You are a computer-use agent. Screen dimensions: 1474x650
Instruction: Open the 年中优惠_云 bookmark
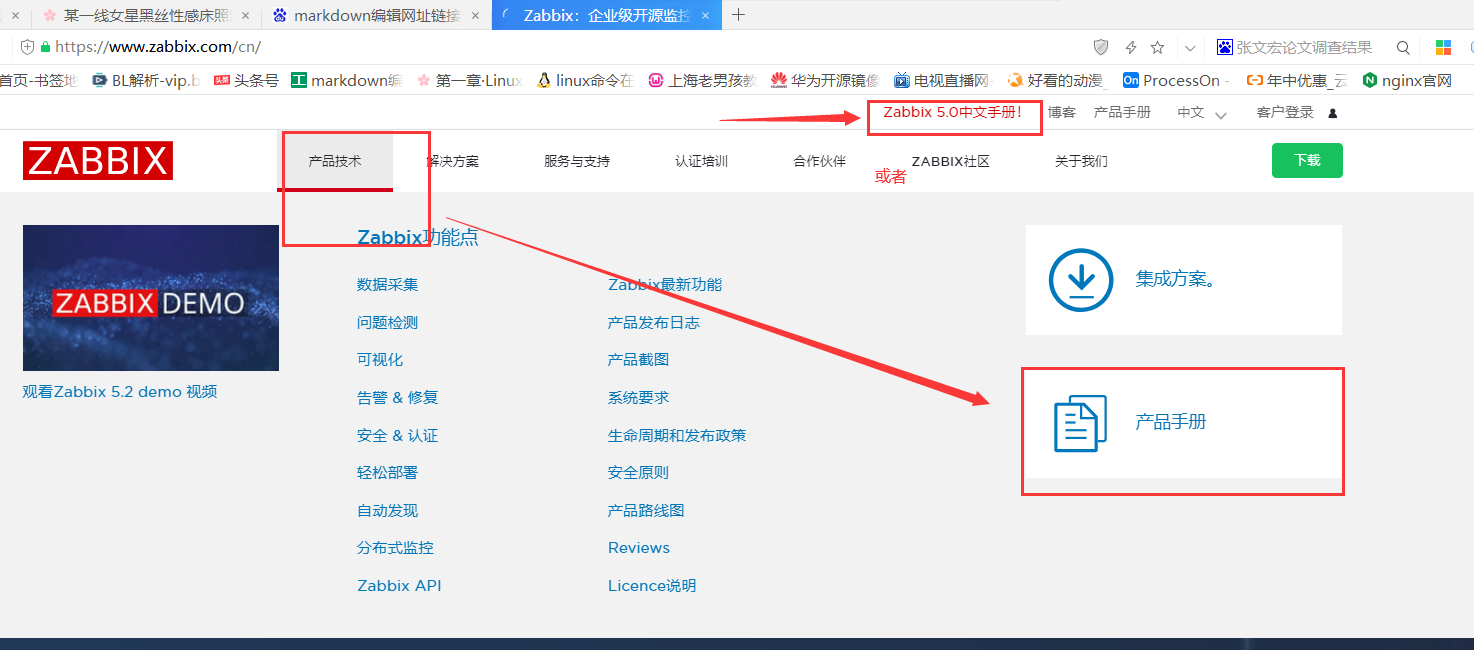(x=1297, y=80)
